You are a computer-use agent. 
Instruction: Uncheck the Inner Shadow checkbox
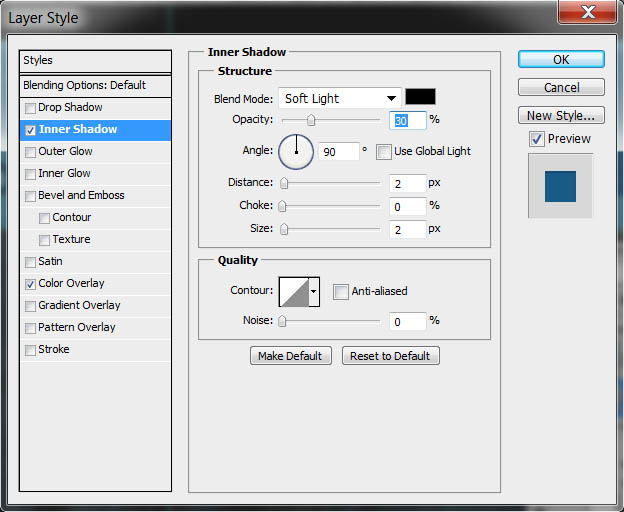point(30,130)
